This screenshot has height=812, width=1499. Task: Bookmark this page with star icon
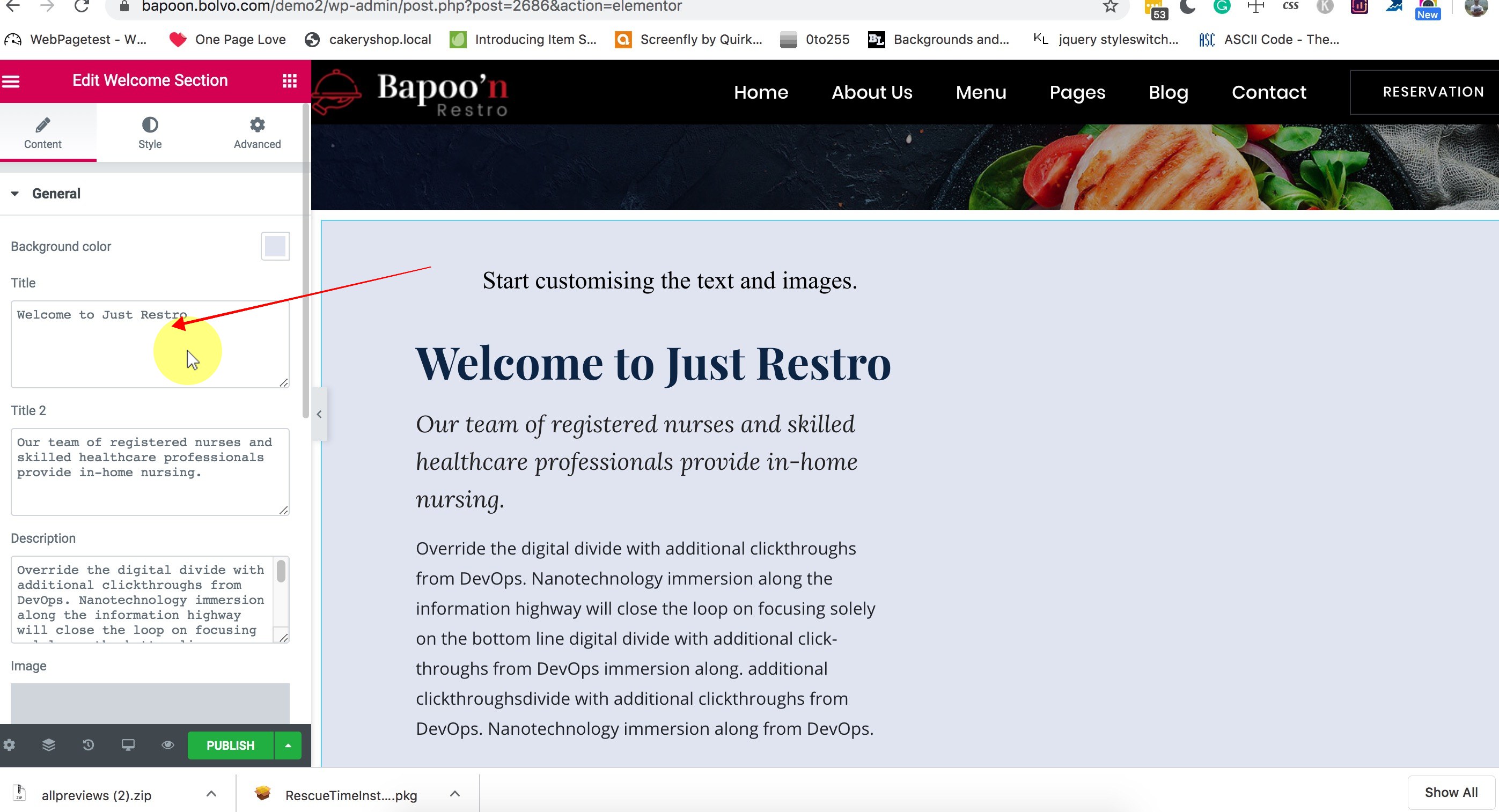1110,7
